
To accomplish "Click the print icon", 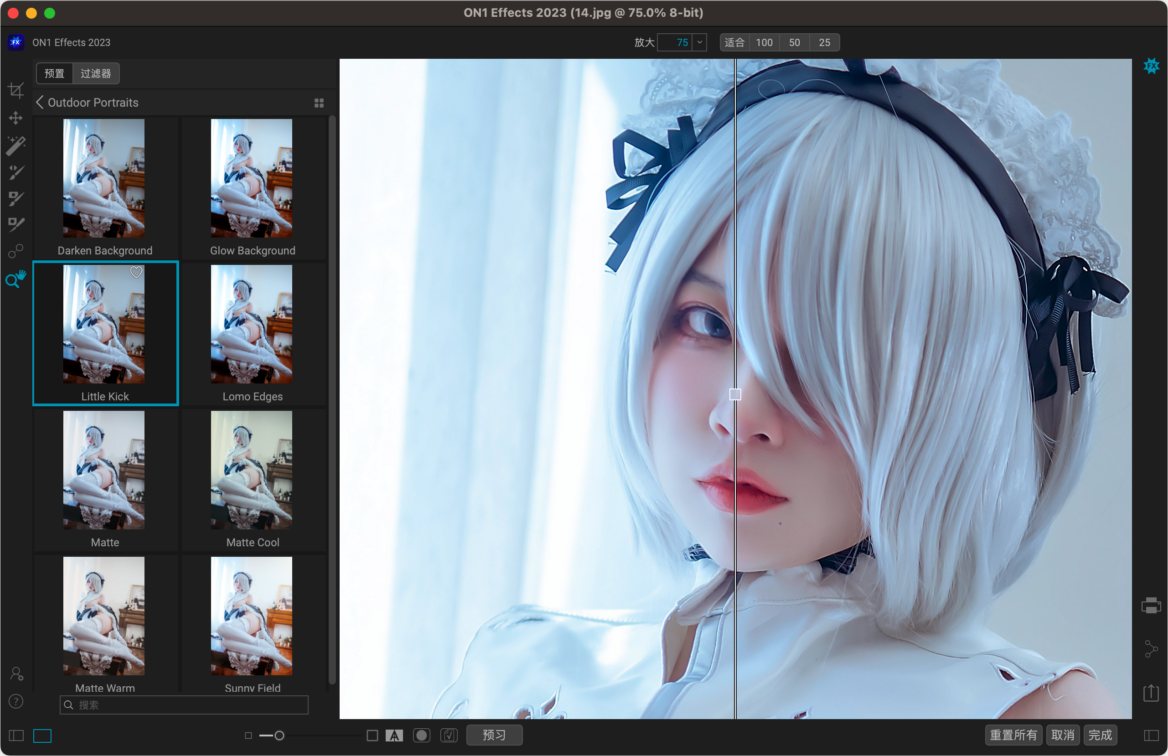I will tap(1151, 606).
